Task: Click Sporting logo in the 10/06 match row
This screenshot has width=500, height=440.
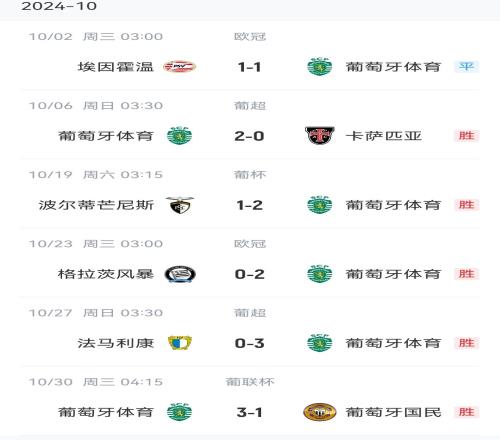Action: tap(180, 136)
